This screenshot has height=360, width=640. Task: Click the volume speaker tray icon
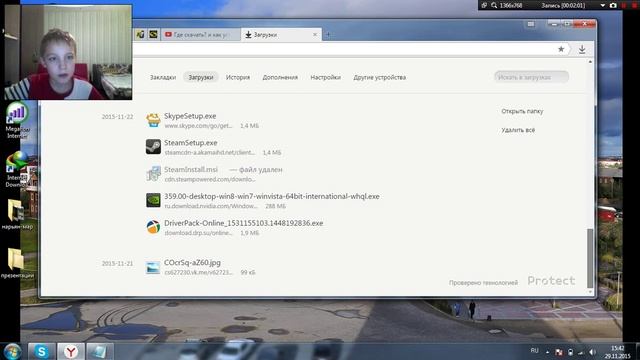(592, 352)
